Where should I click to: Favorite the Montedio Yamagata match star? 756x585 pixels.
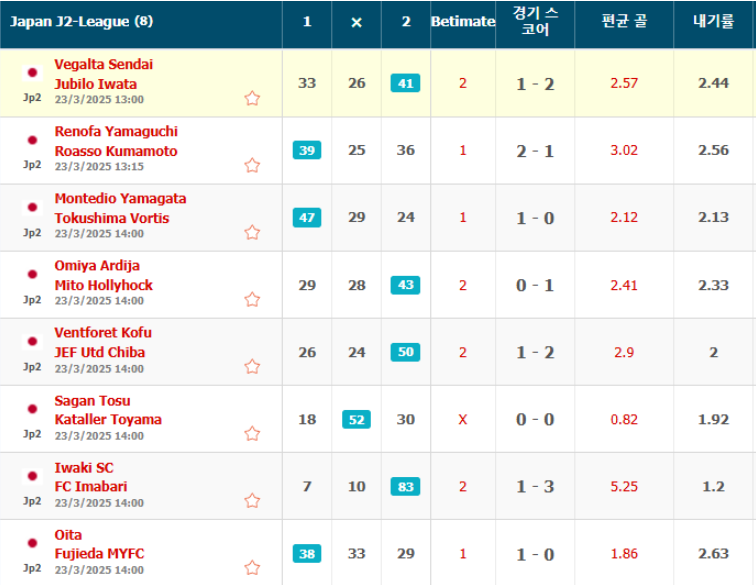(x=252, y=232)
